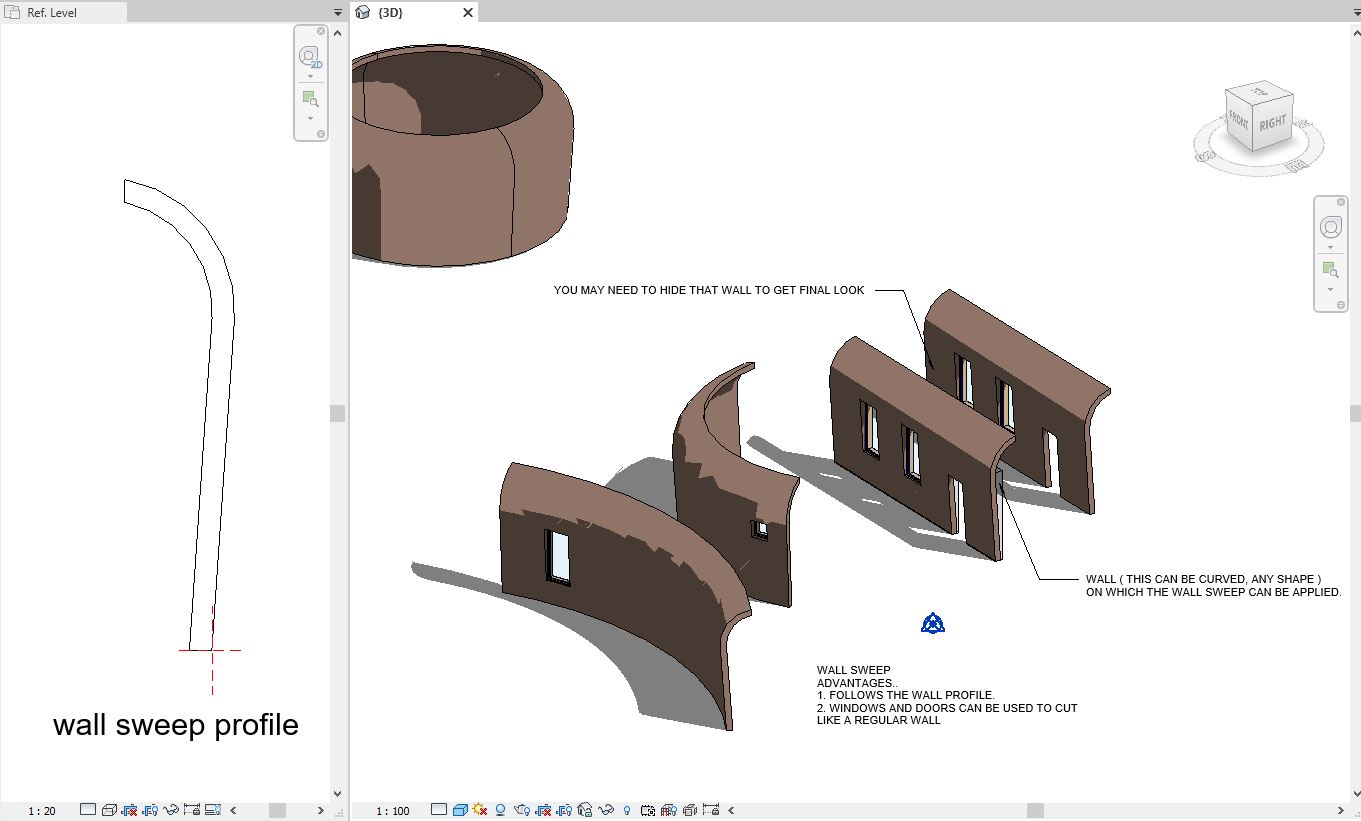Click the Zoom icon in 3D view navigation bar
Viewport: 1361px width, 821px height.
pyautogui.click(x=1330, y=268)
